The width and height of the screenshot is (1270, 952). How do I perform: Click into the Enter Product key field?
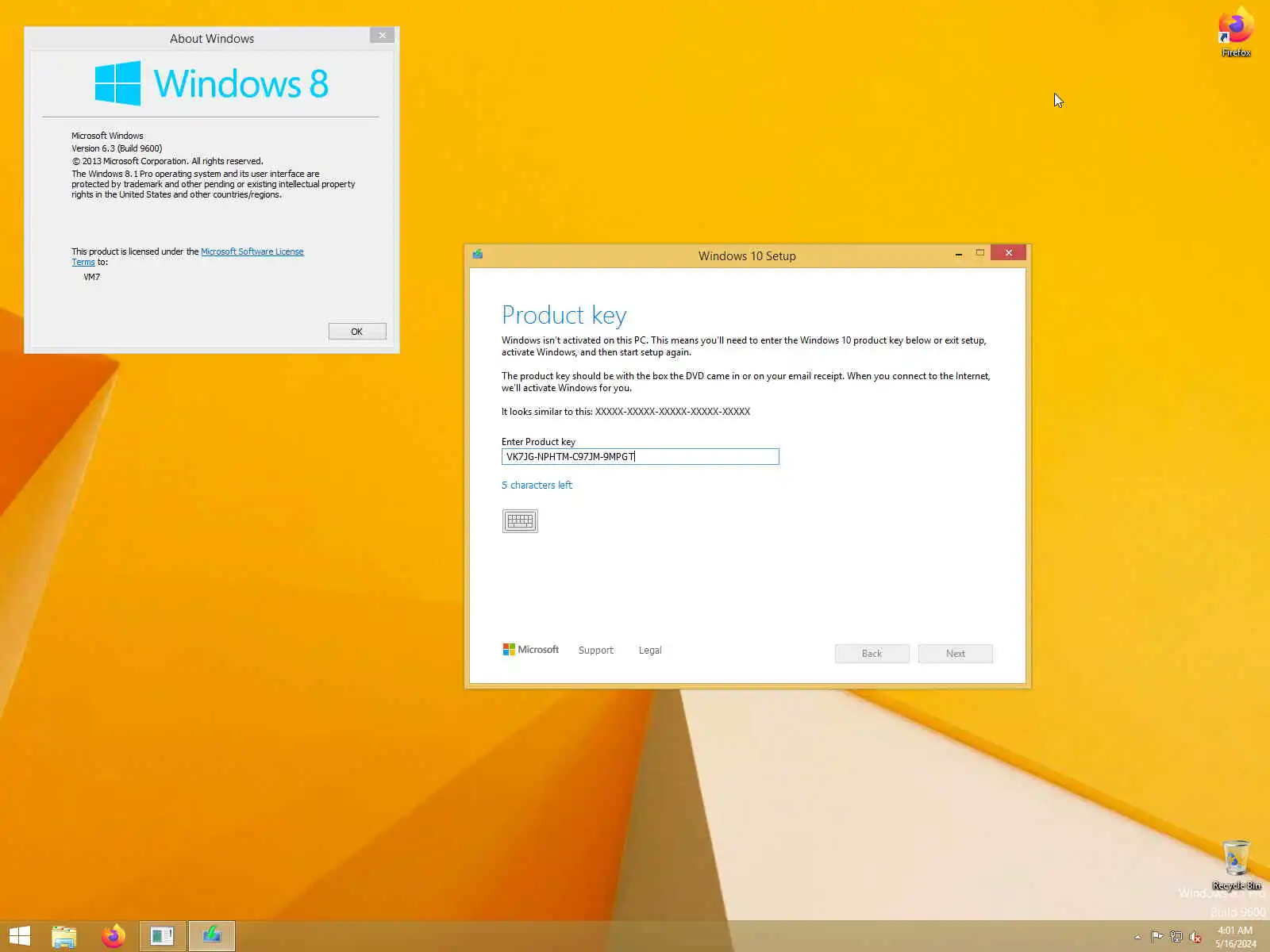click(x=640, y=456)
